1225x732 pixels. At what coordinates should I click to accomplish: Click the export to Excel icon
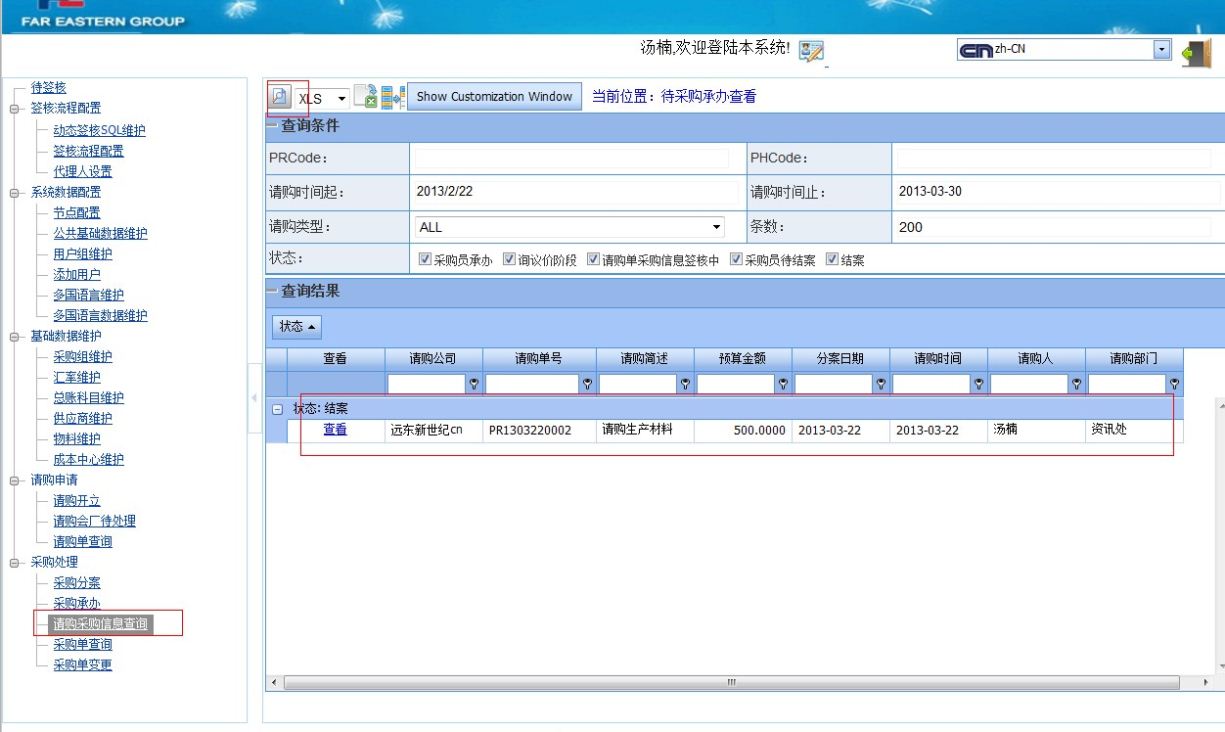click(366, 97)
